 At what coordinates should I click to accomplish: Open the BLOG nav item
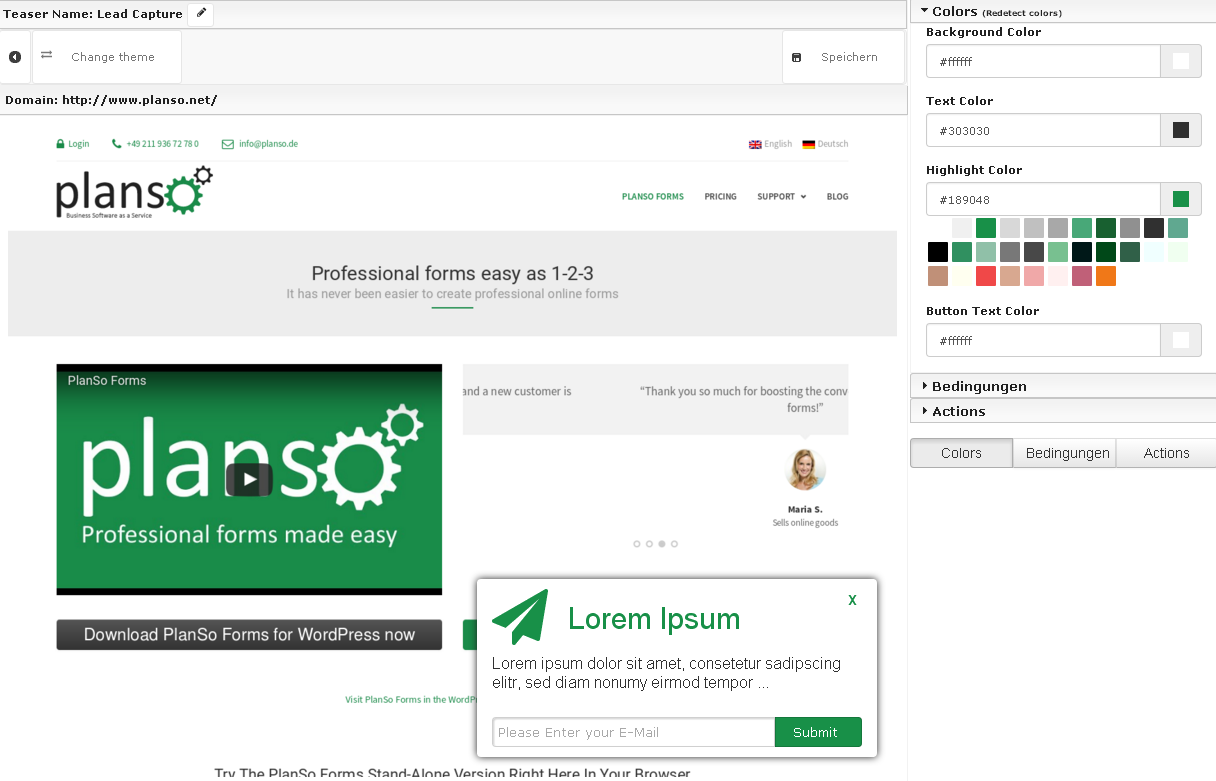(837, 197)
